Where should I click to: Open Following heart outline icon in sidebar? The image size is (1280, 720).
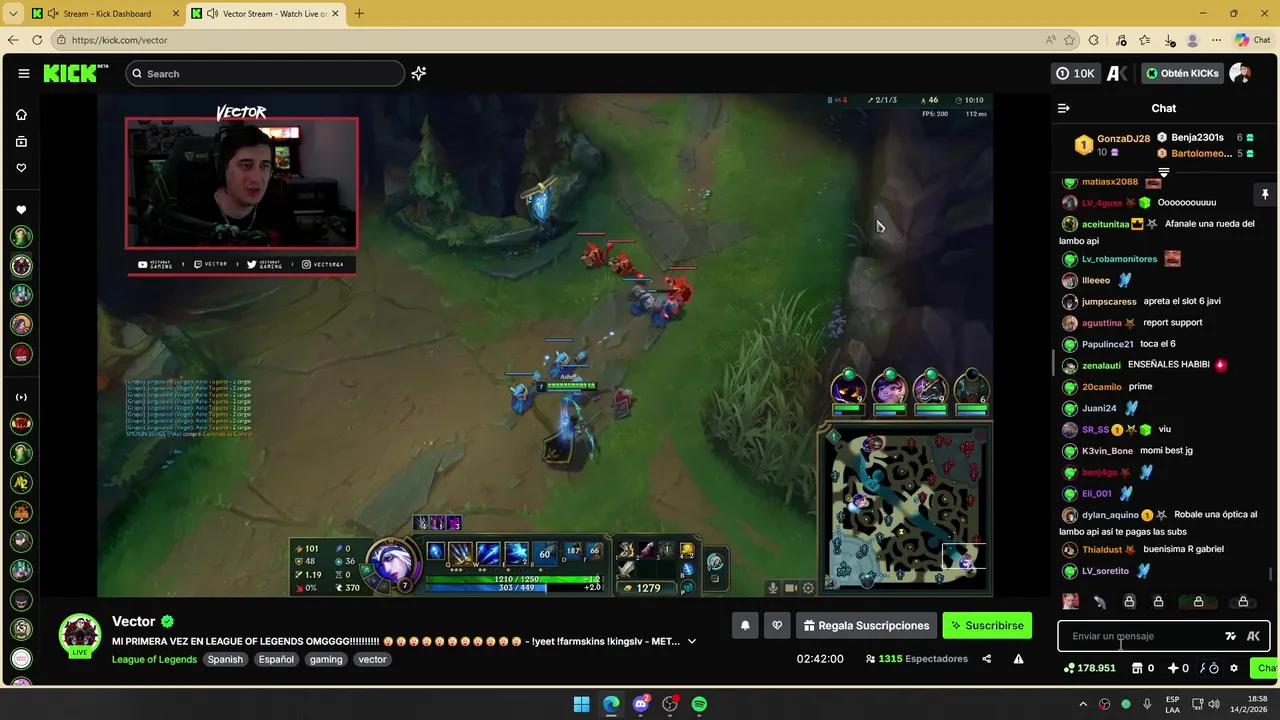click(21, 168)
